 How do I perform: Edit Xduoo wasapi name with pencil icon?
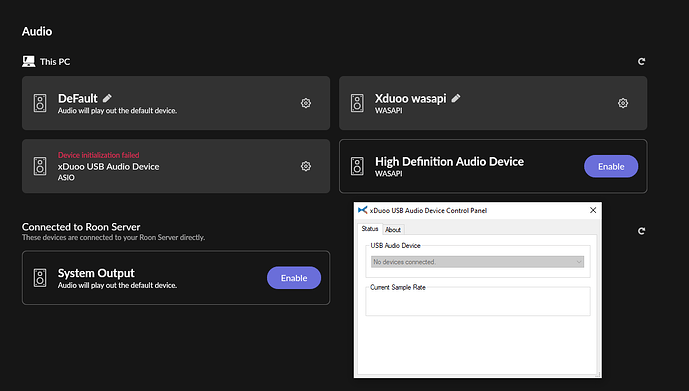tap(456, 98)
